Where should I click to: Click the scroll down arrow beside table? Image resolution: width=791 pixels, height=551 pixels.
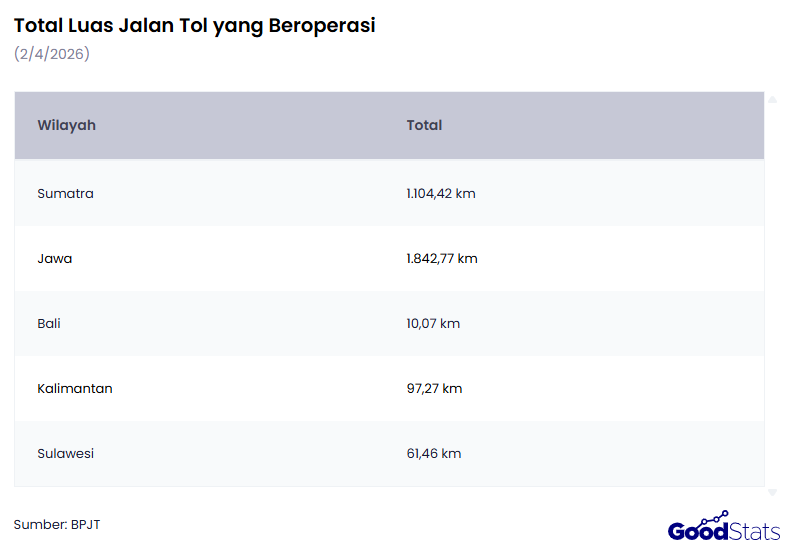click(x=772, y=492)
